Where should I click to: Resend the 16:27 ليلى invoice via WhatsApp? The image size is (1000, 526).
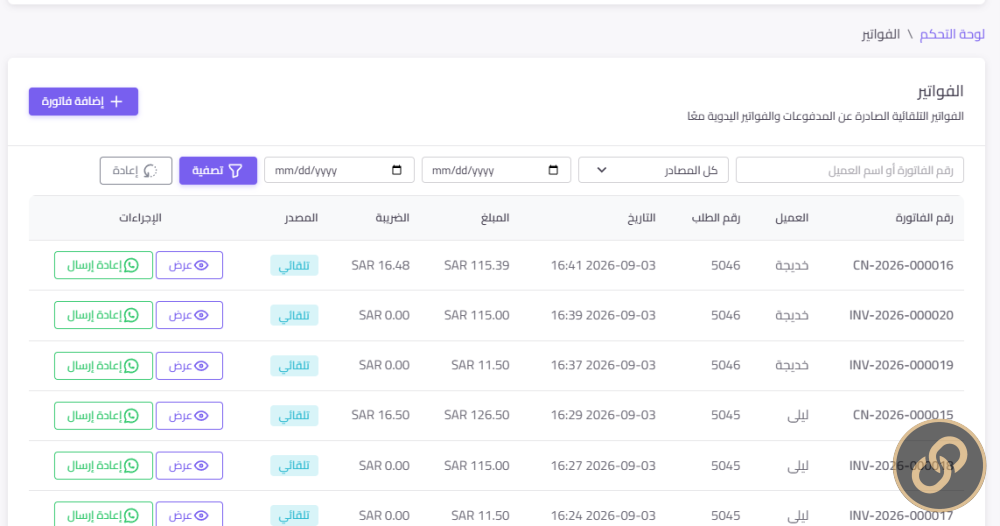click(x=103, y=465)
